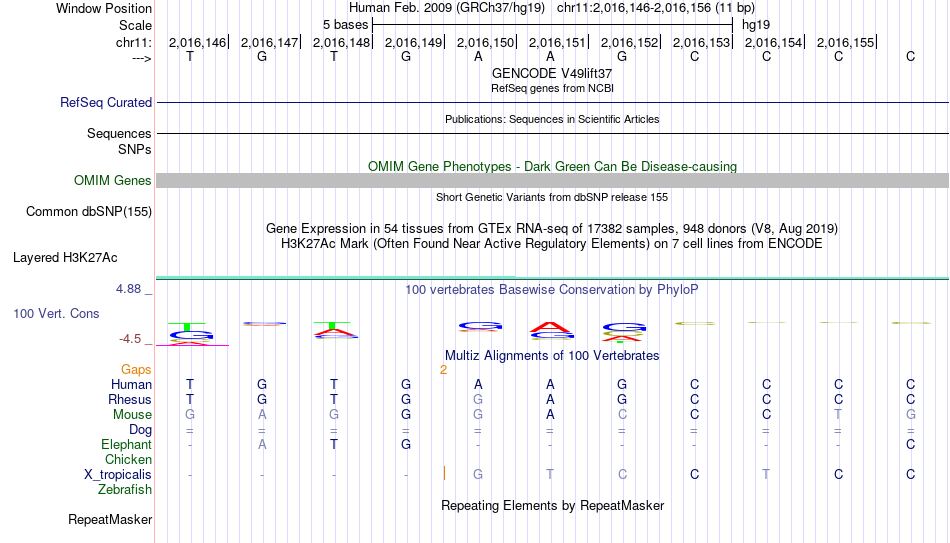
Task: Open the 100 Vert. Cons track label
Action: pyautogui.click(x=56, y=313)
